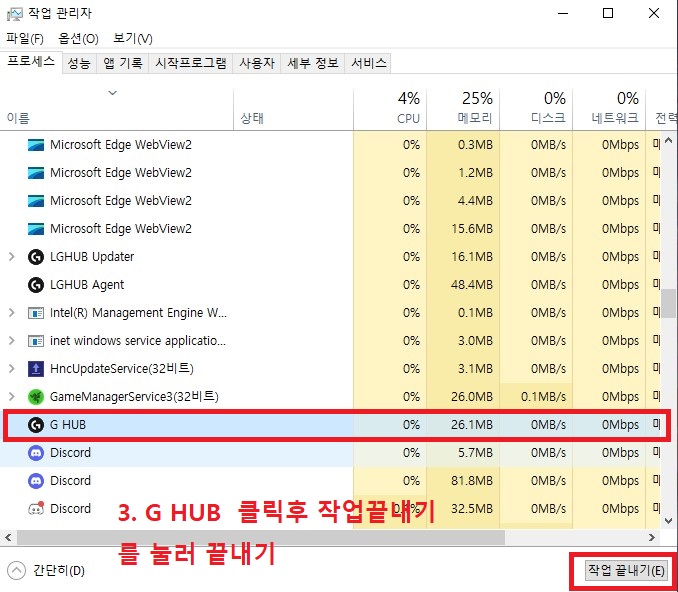The image size is (678, 592).
Task: Switch to the 시작프로그램 tab
Action: (191, 63)
